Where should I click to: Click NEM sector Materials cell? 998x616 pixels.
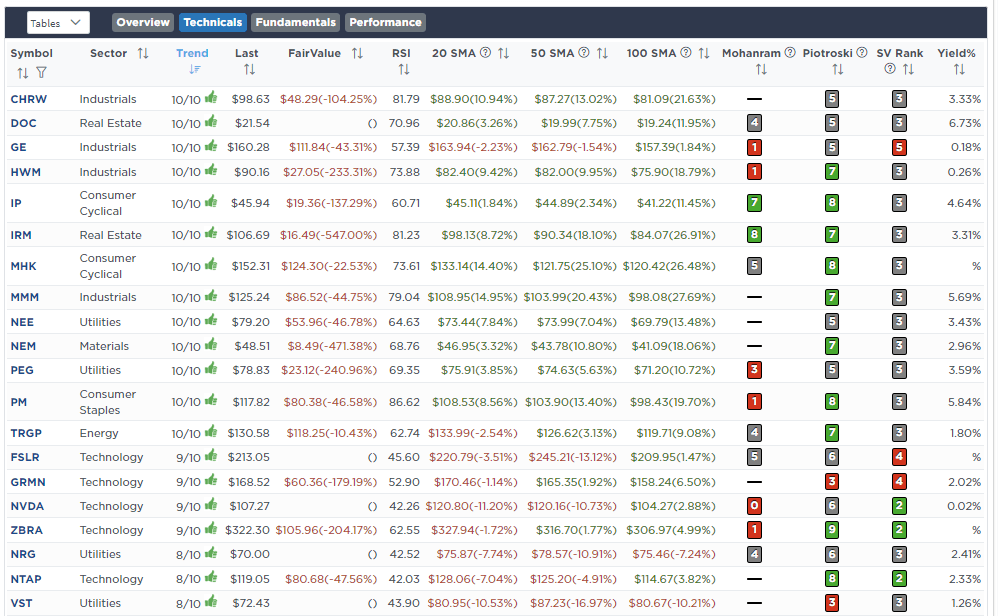coord(104,346)
